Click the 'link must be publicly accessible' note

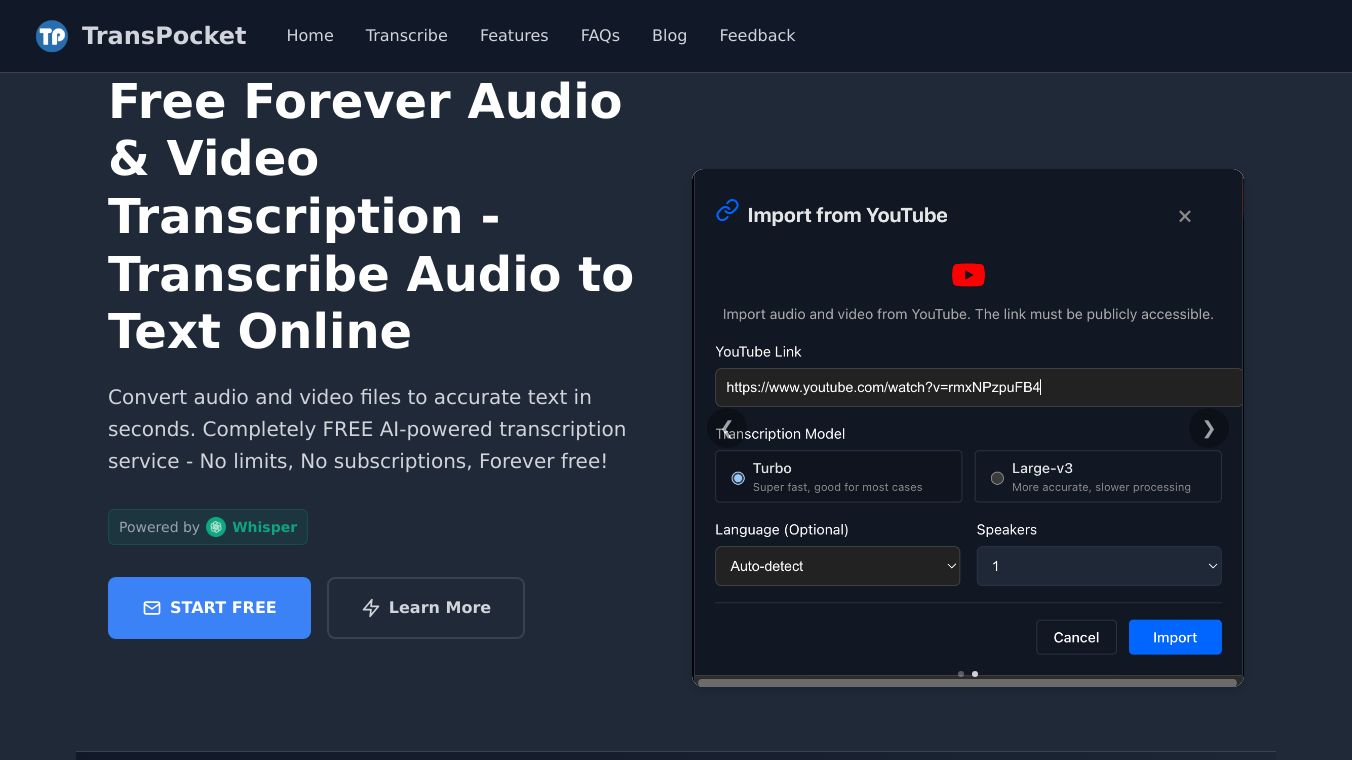(968, 314)
